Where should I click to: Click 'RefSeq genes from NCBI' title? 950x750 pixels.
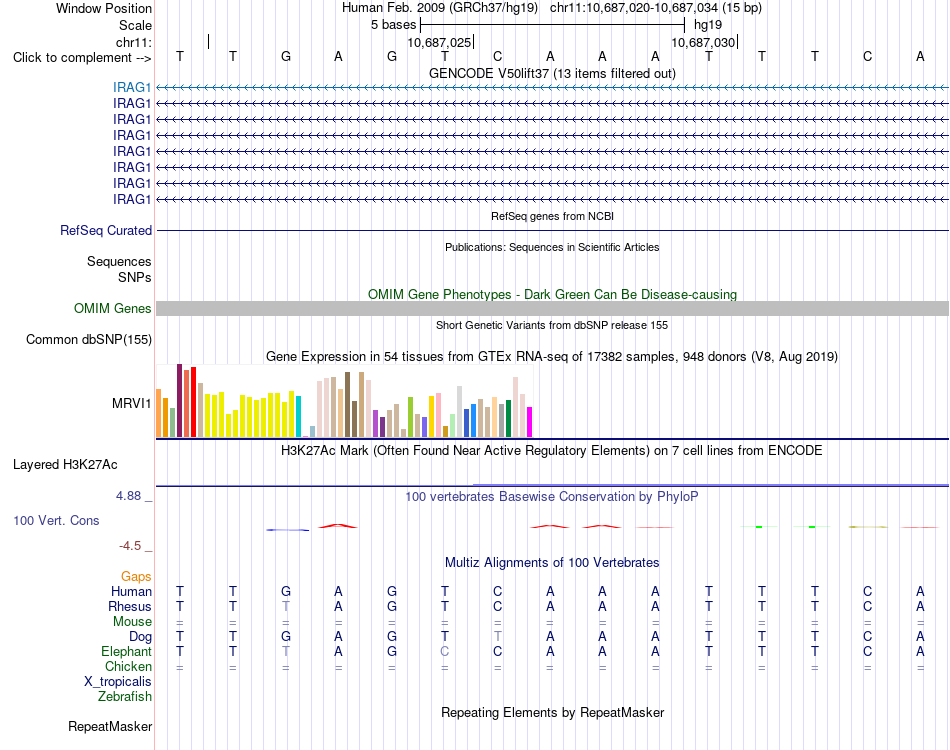coord(552,216)
